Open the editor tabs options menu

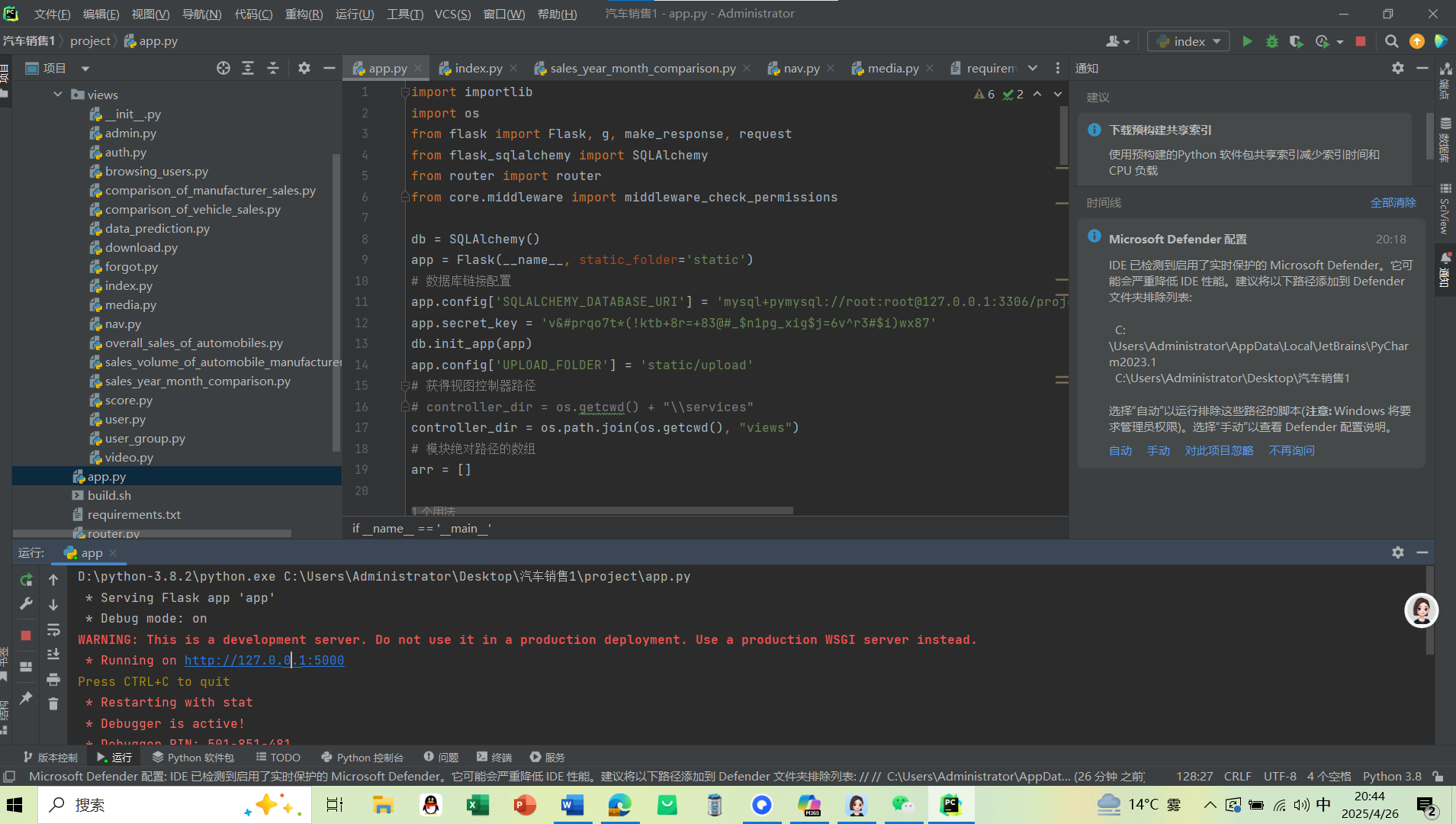click(x=1057, y=68)
